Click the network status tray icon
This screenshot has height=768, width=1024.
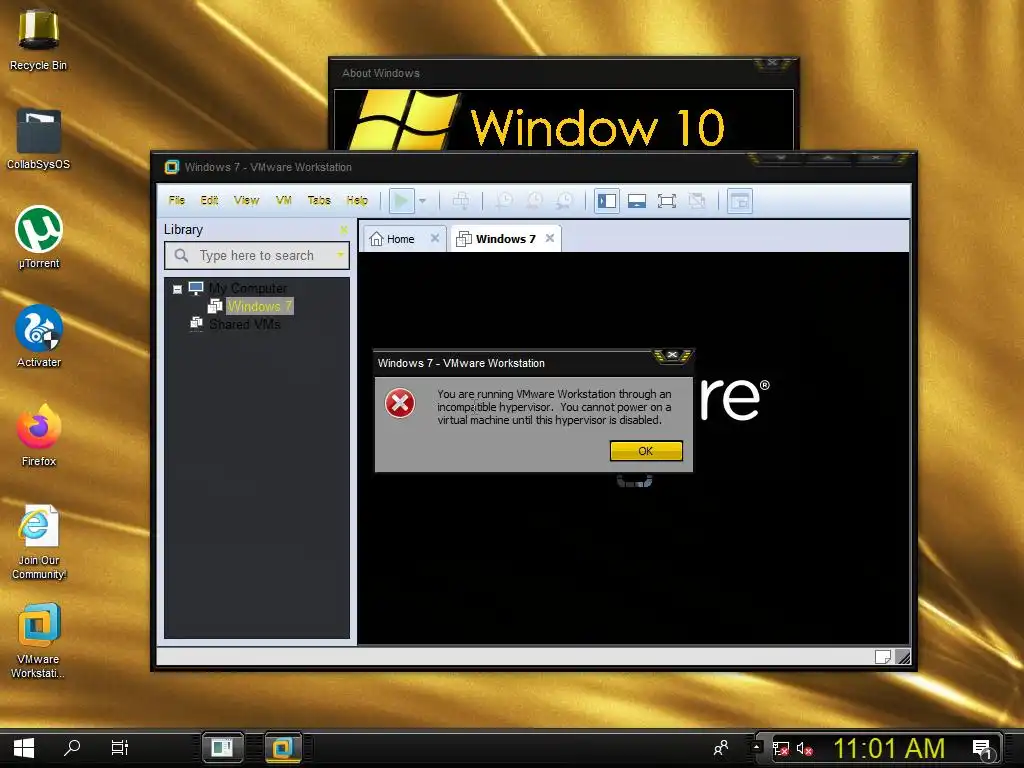click(780, 748)
